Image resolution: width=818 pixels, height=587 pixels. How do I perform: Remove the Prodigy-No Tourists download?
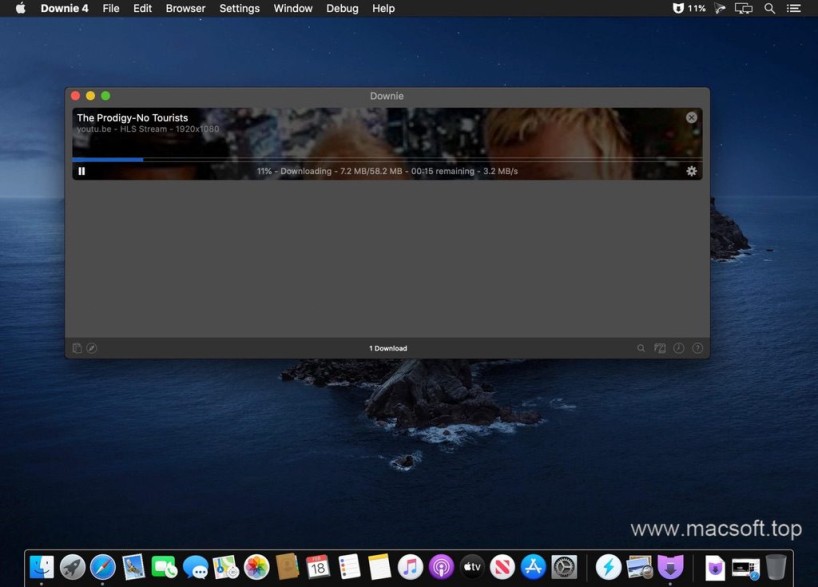coord(691,117)
